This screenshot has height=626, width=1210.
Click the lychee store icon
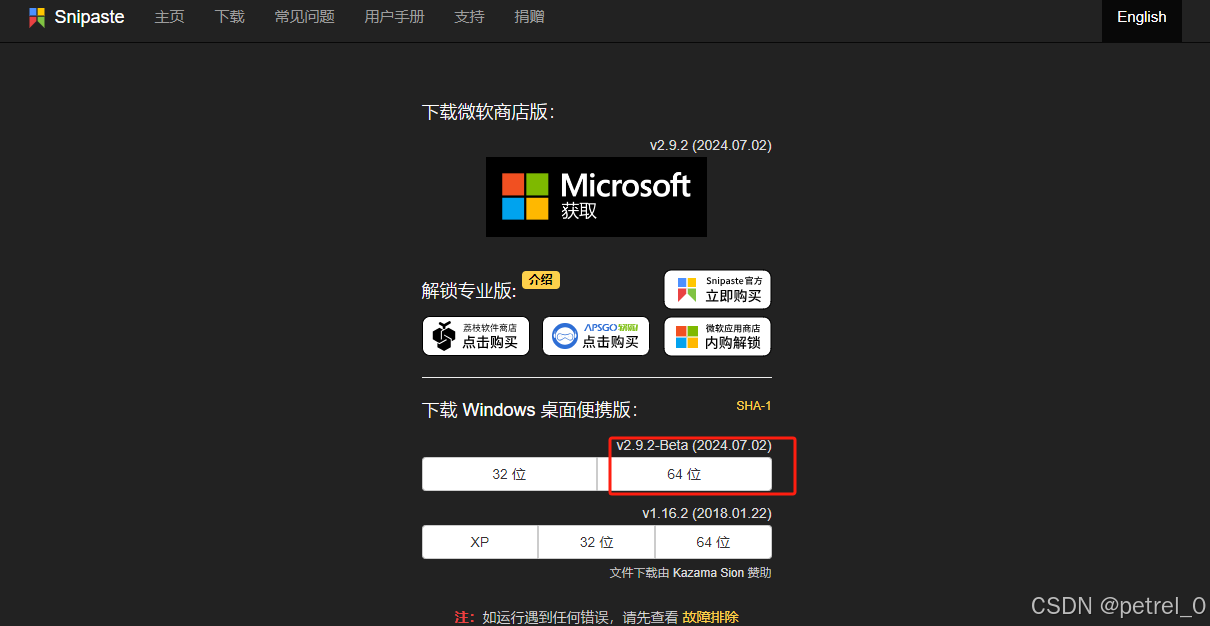coord(444,337)
